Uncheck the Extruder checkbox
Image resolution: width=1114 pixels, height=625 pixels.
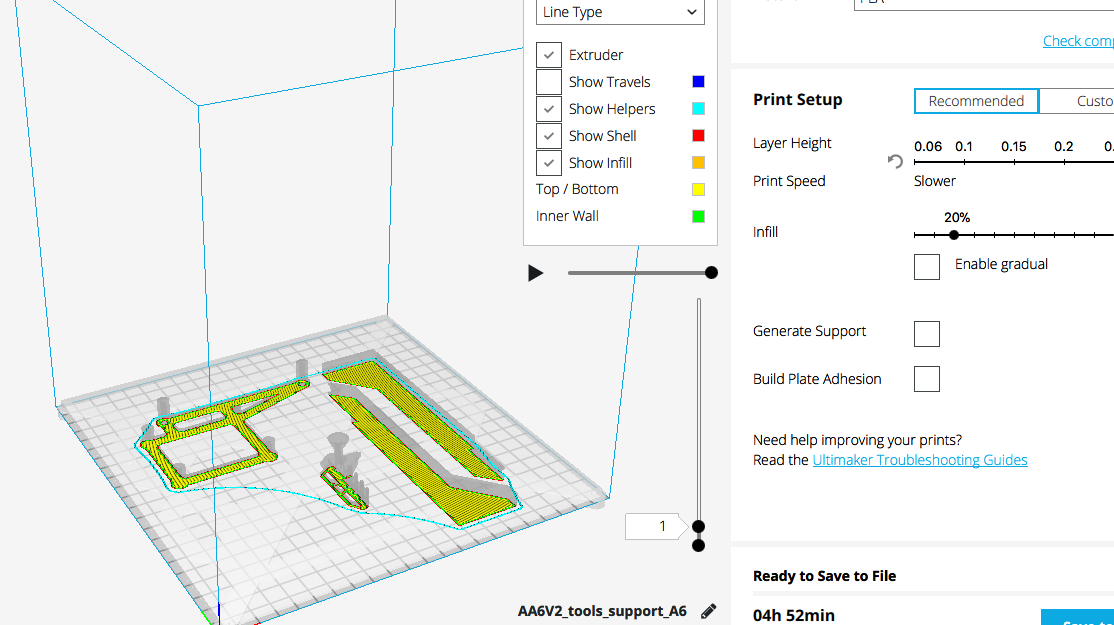pos(549,55)
